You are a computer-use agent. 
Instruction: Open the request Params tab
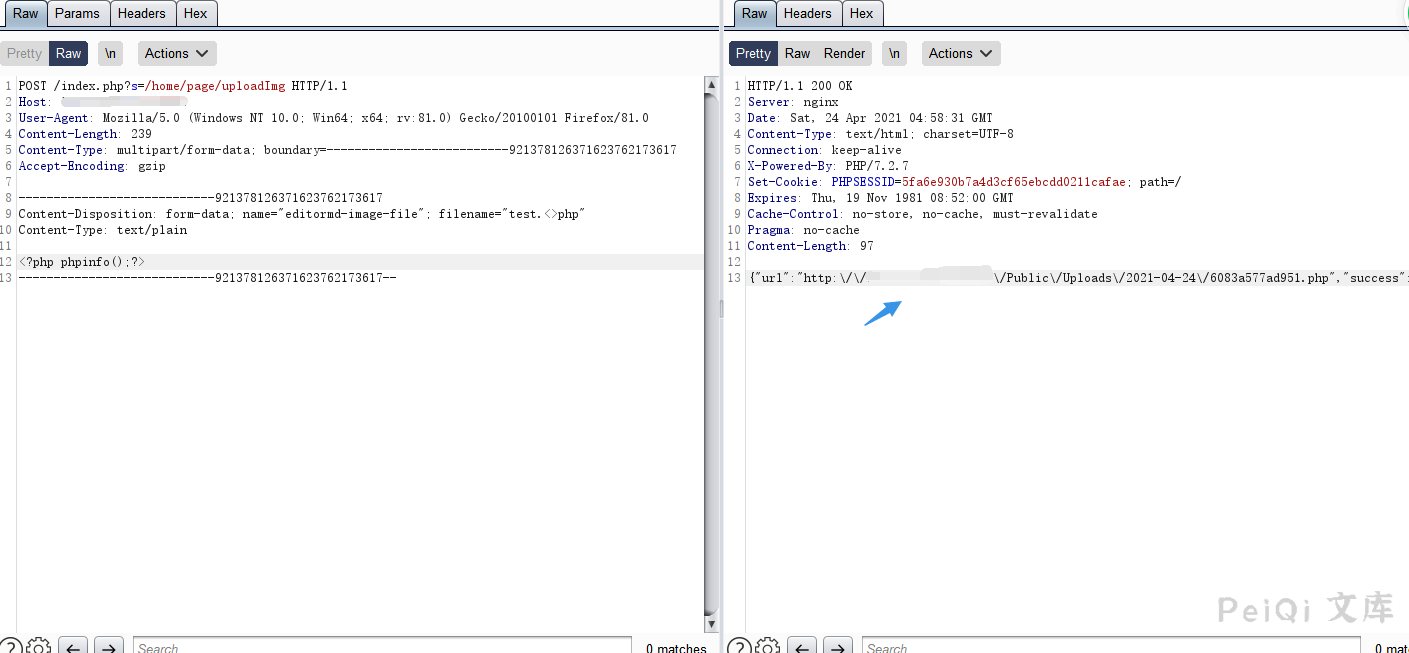77,13
